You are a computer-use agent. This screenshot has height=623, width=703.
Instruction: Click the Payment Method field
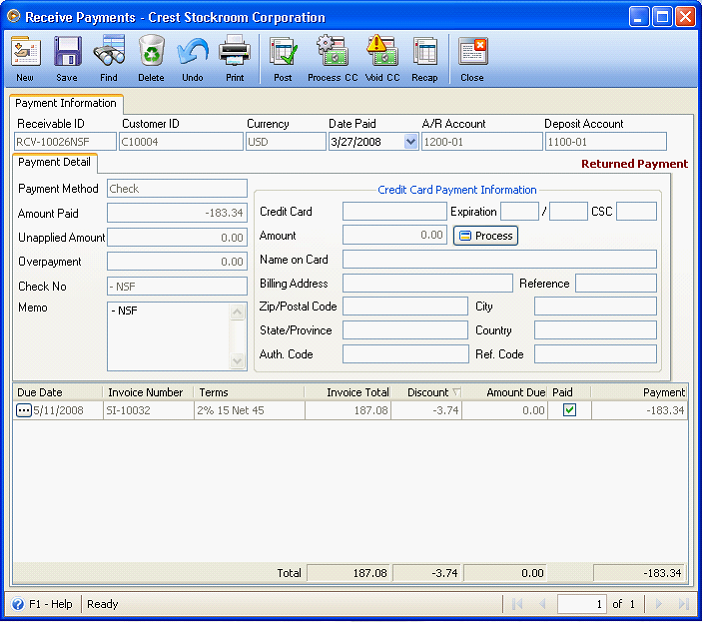tap(177, 189)
